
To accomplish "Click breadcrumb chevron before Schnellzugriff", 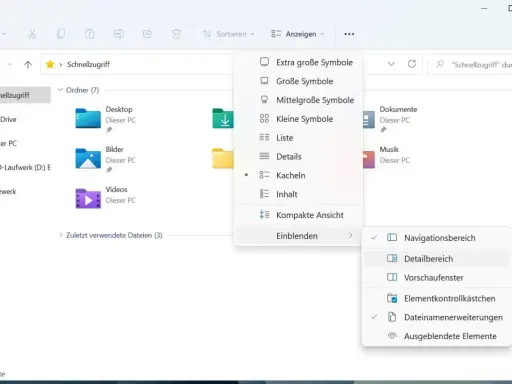I will click(61, 65).
